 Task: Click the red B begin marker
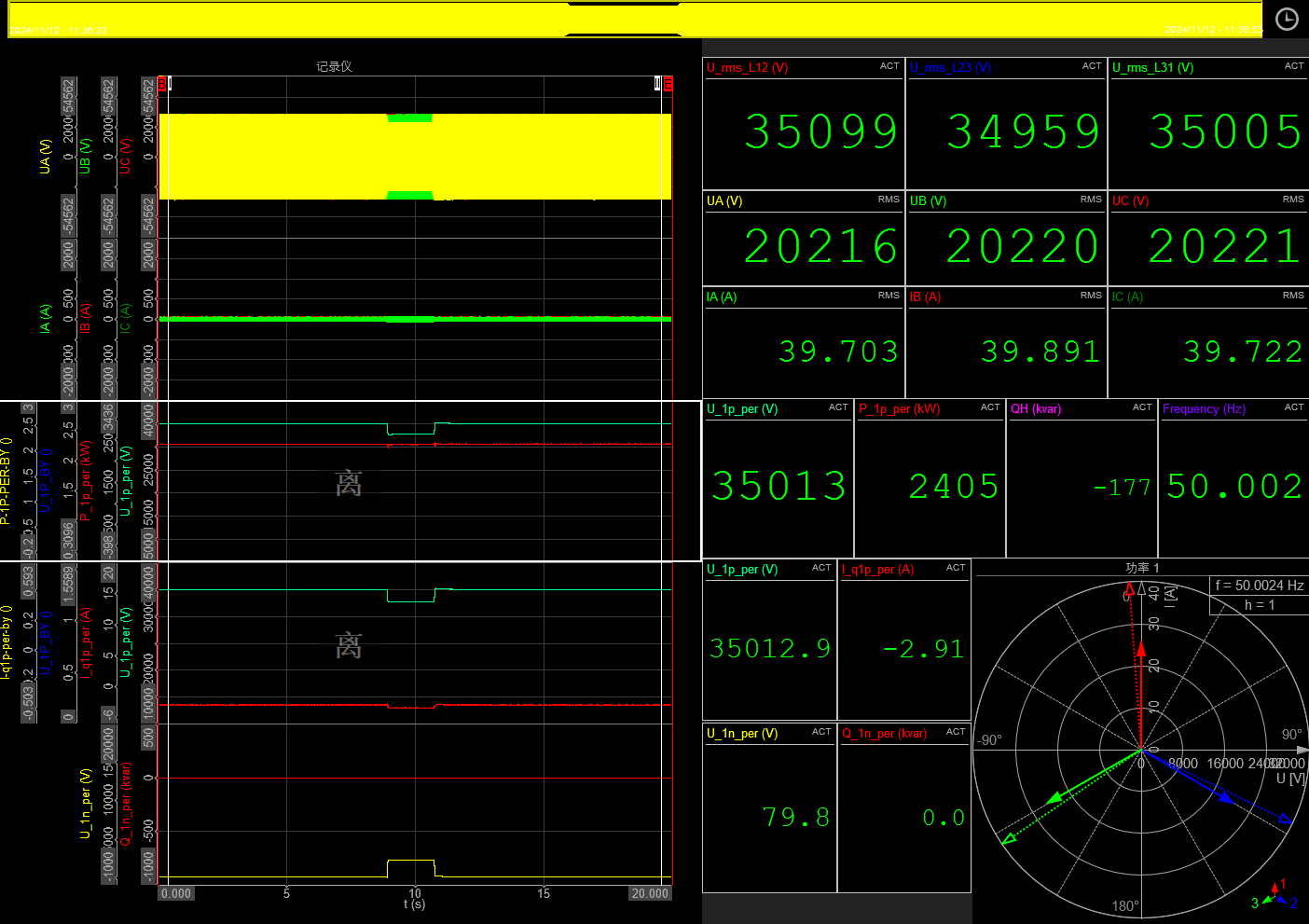(162, 84)
